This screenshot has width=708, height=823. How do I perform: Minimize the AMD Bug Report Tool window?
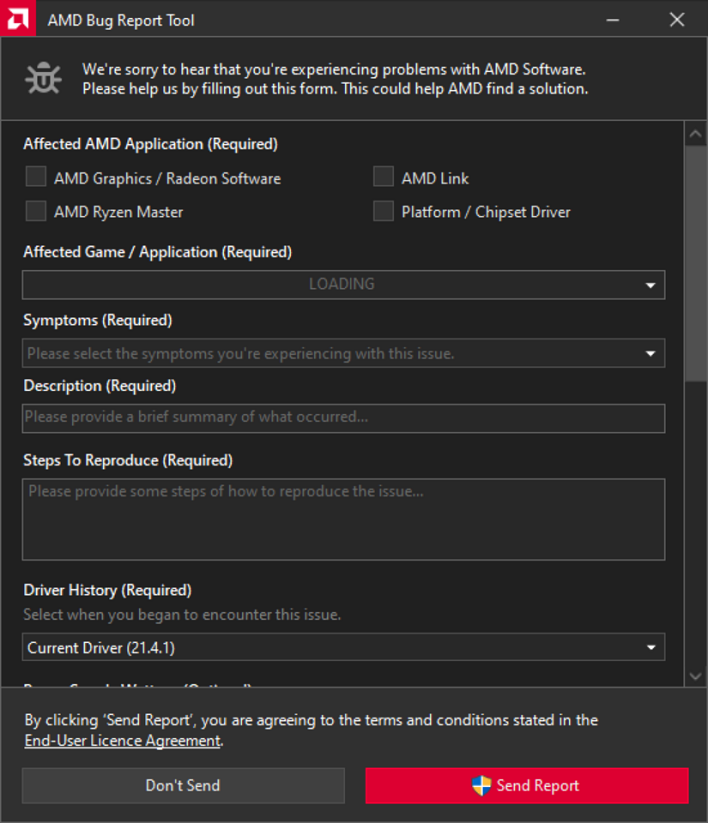click(612, 20)
